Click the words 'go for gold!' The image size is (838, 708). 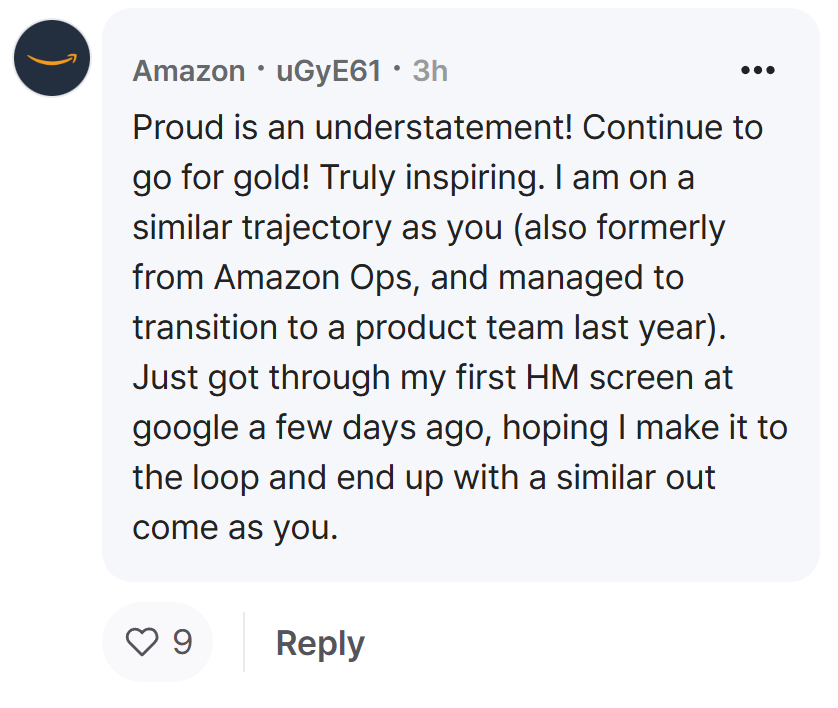pyautogui.click(x=221, y=178)
